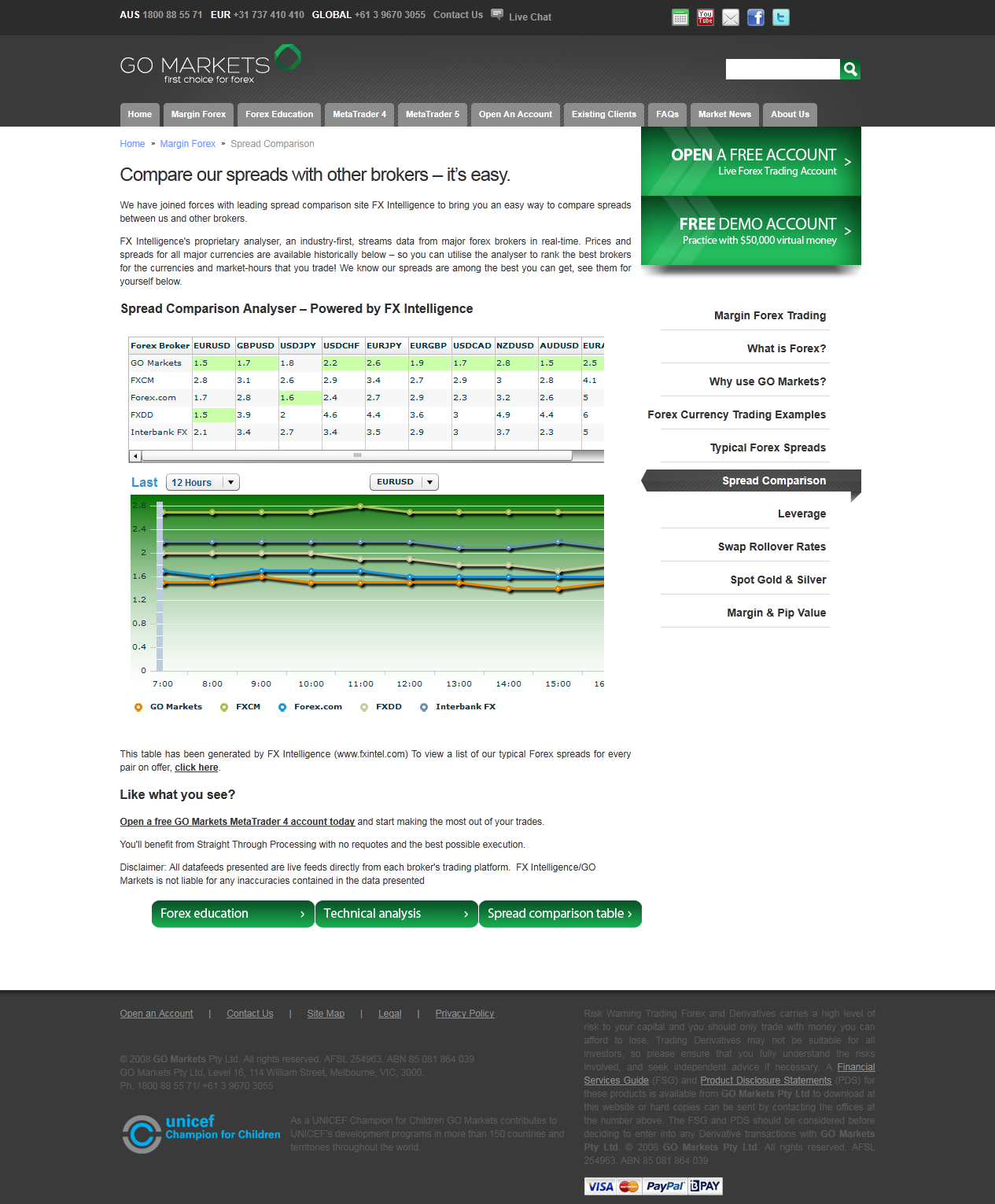Visit the YouTube channel icon
Viewport: 995px width, 1204px height.
point(706,17)
